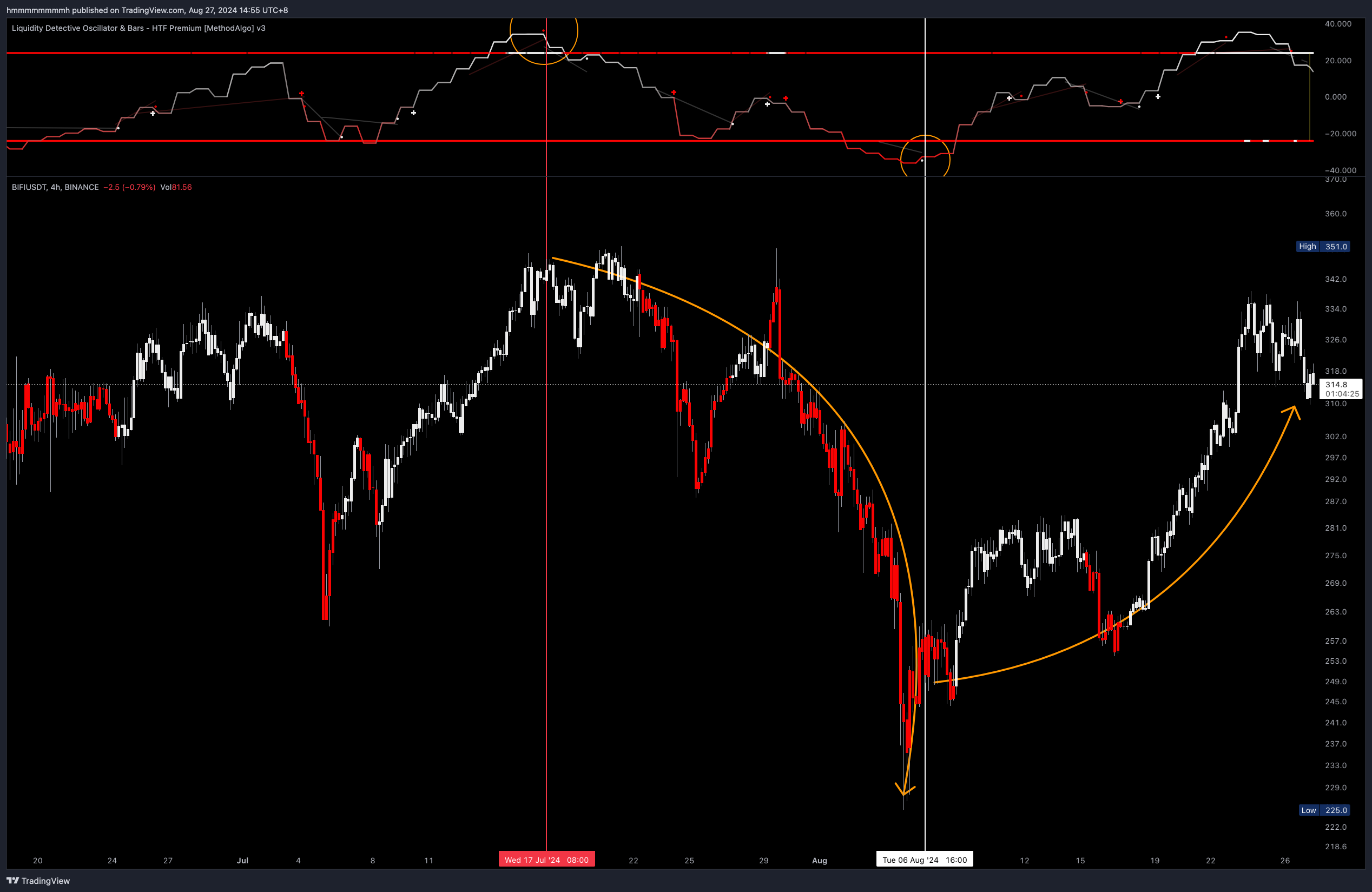
Task: Click the Vol 81.56 value in the legend
Action: [179, 187]
